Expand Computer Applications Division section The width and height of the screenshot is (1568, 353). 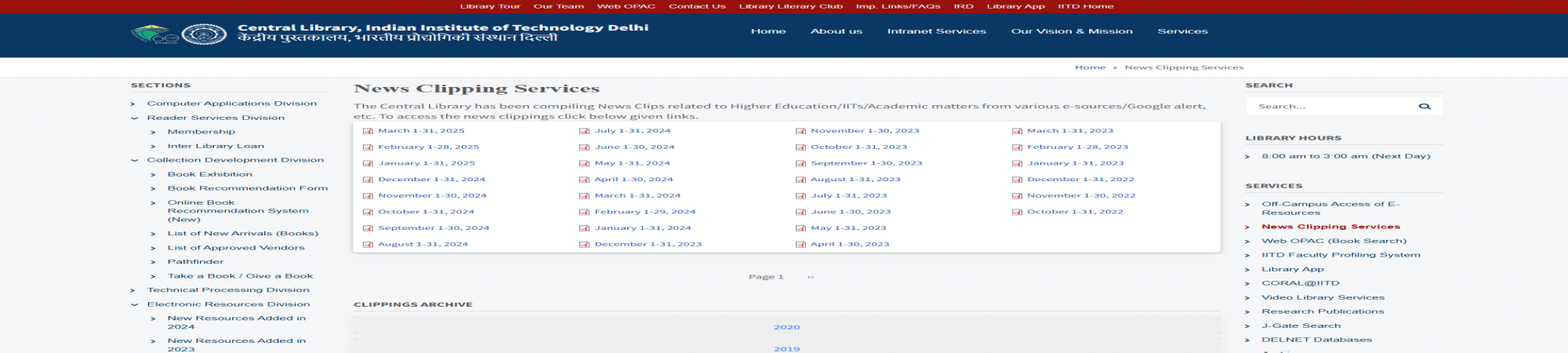tap(133, 104)
